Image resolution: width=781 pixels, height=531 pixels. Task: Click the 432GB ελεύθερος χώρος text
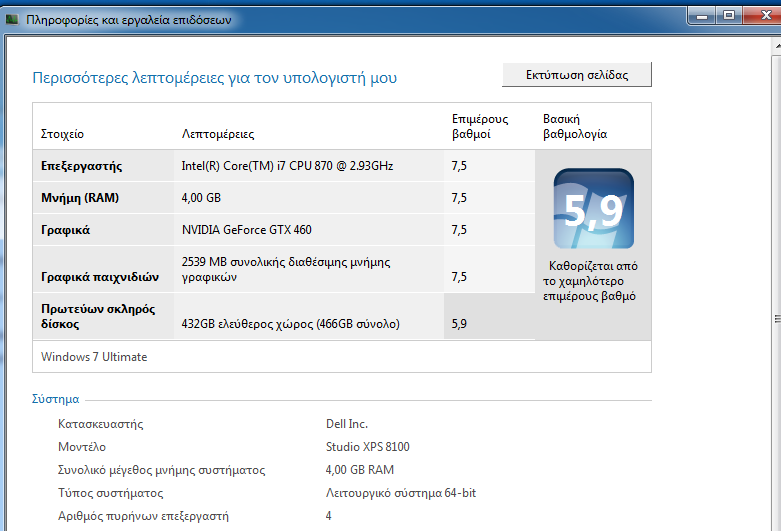[x=290, y=324]
